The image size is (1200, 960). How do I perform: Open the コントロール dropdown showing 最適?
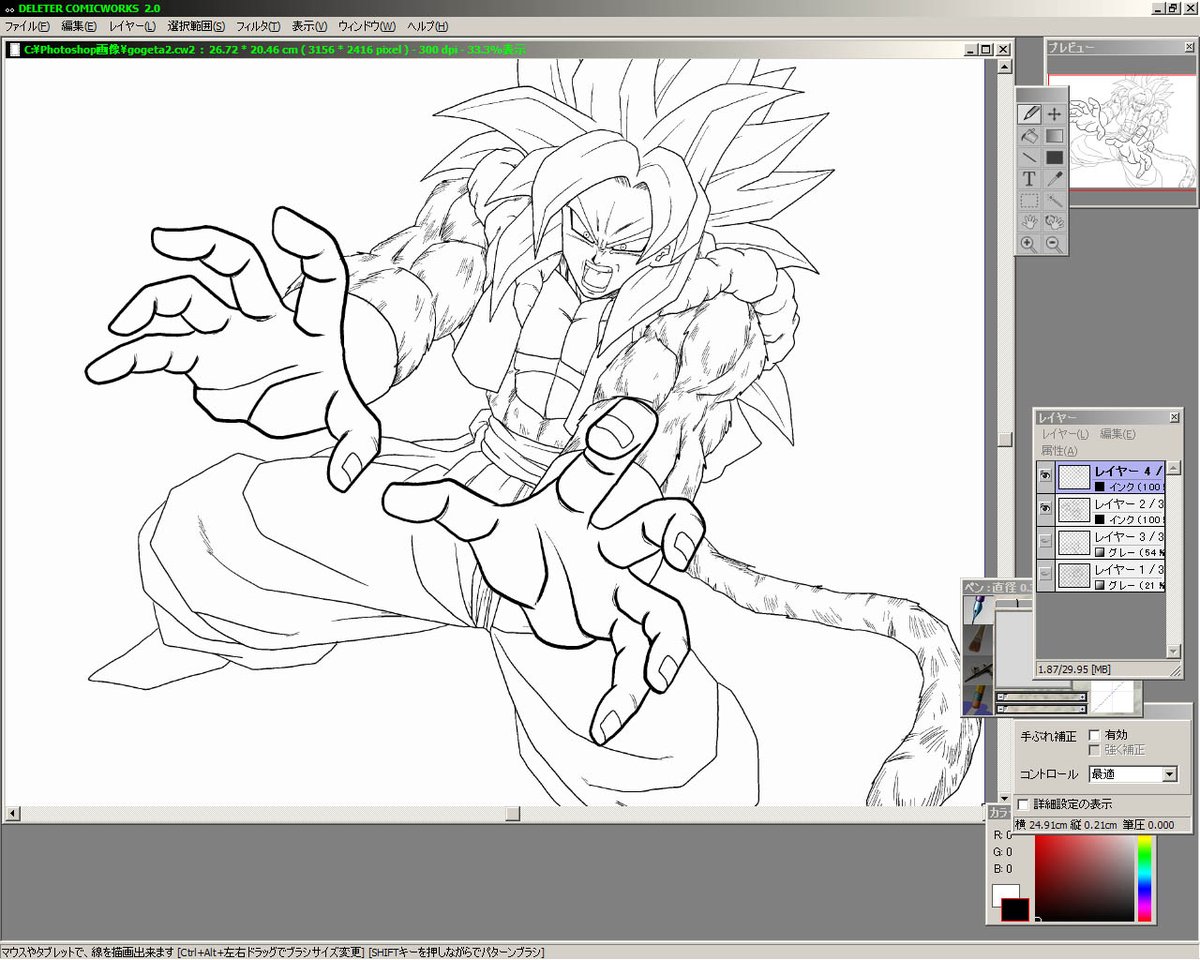pos(1132,774)
